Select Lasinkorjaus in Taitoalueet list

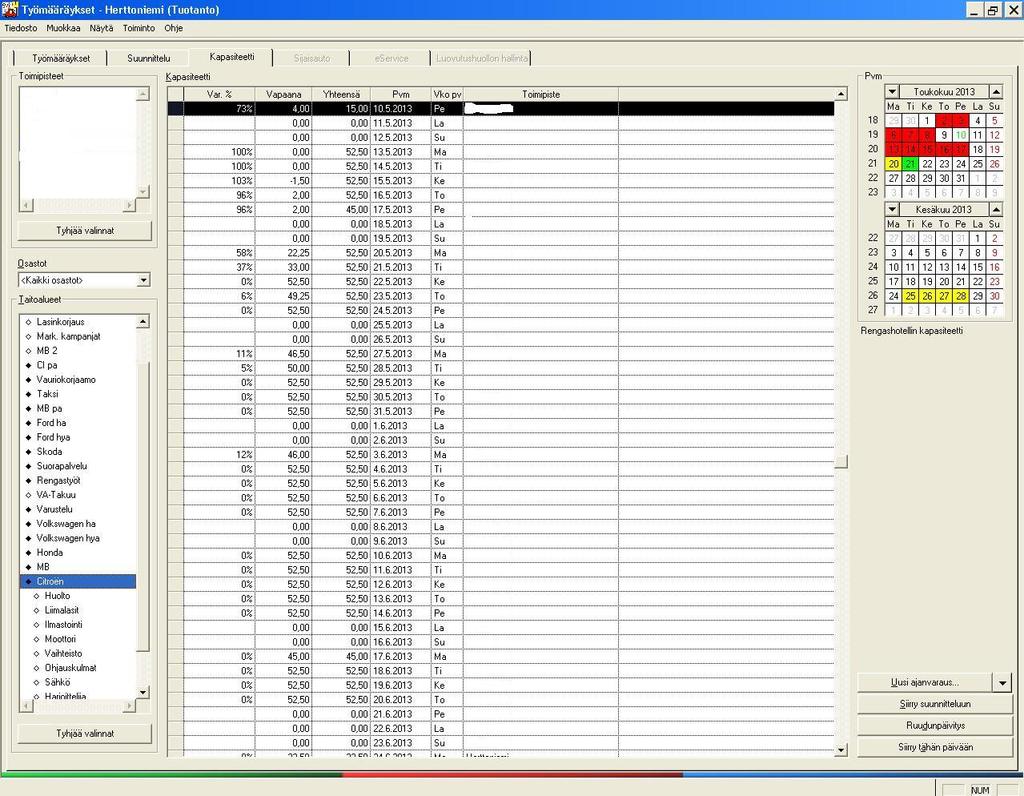[60, 322]
